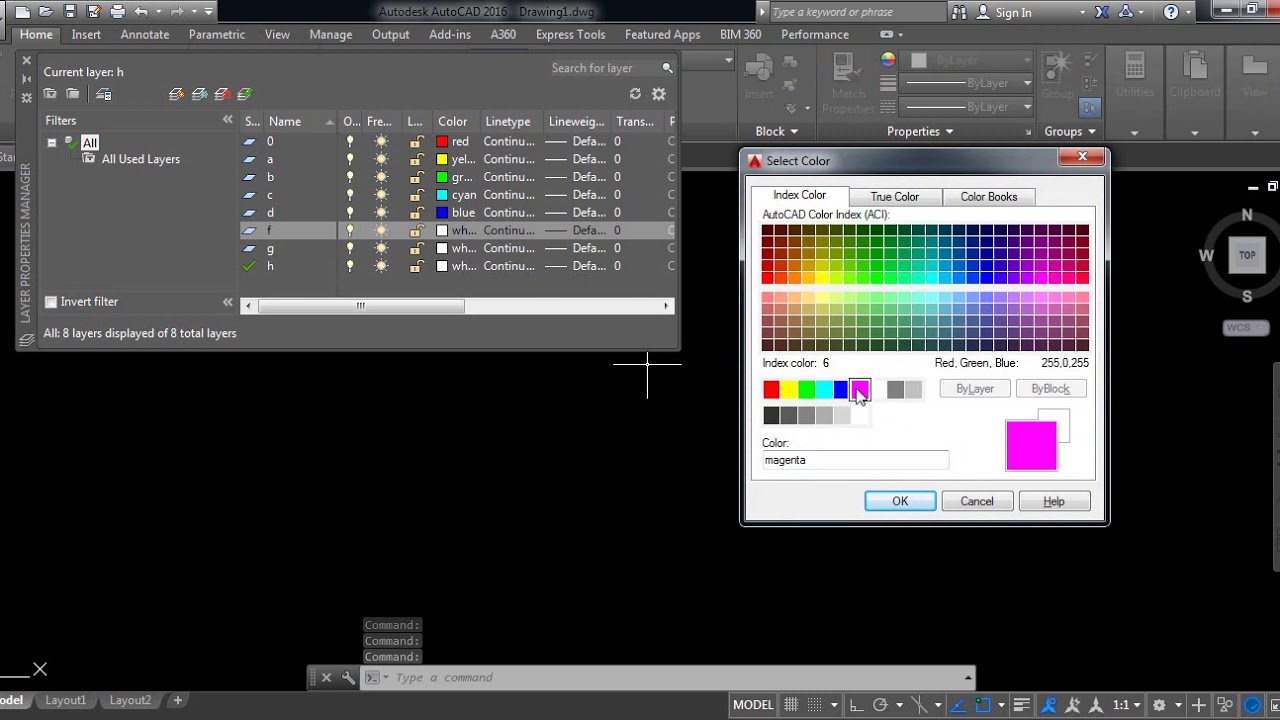Viewport: 1280px width, 720px height.
Task: Refresh the layer list
Action: pos(635,94)
